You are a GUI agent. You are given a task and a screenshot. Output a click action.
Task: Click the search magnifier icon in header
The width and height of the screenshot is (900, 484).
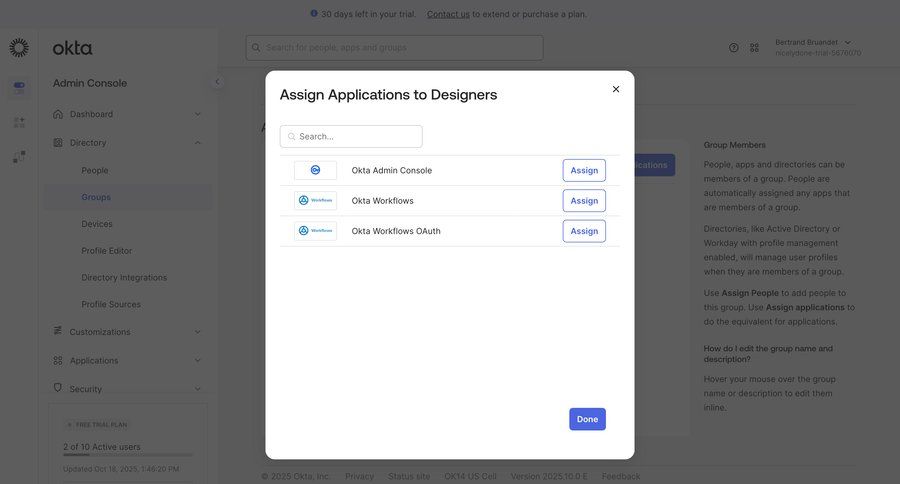click(x=256, y=48)
